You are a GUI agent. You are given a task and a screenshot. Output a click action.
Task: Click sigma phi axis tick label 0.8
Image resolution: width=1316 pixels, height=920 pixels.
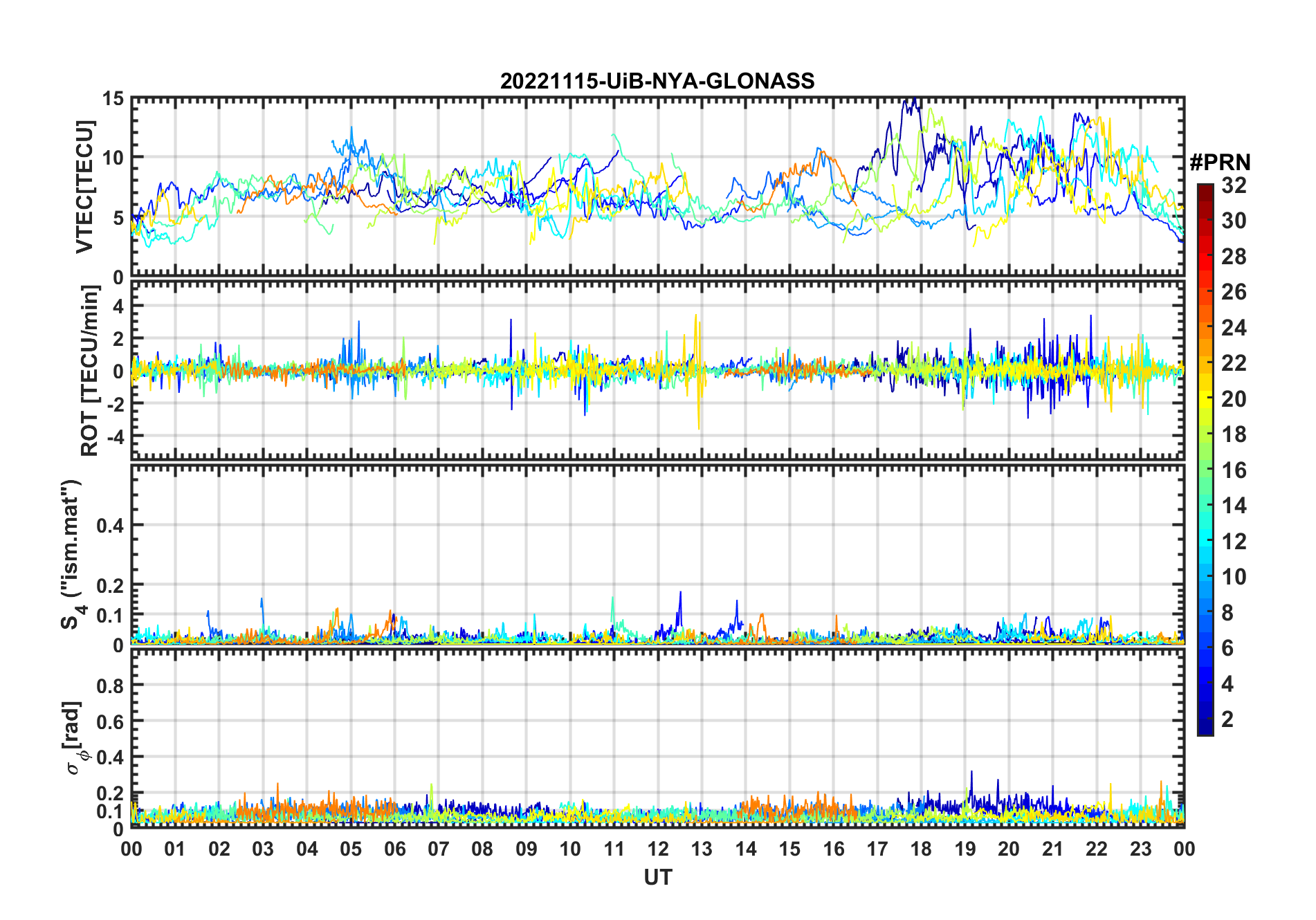click(111, 686)
